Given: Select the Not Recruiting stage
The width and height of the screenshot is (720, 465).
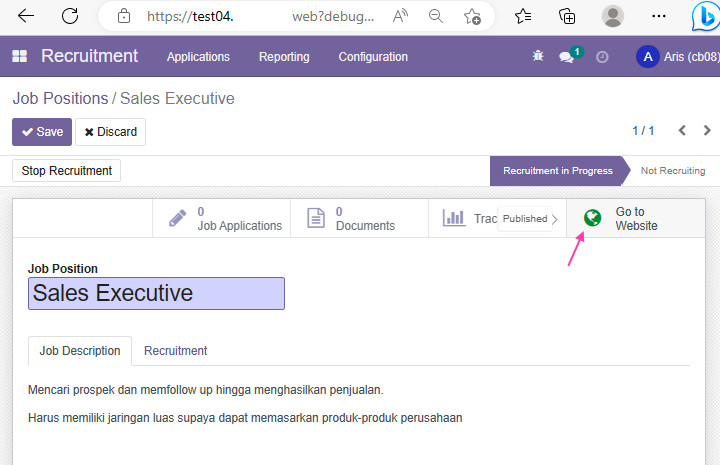Looking at the screenshot, I should pos(673,171).
